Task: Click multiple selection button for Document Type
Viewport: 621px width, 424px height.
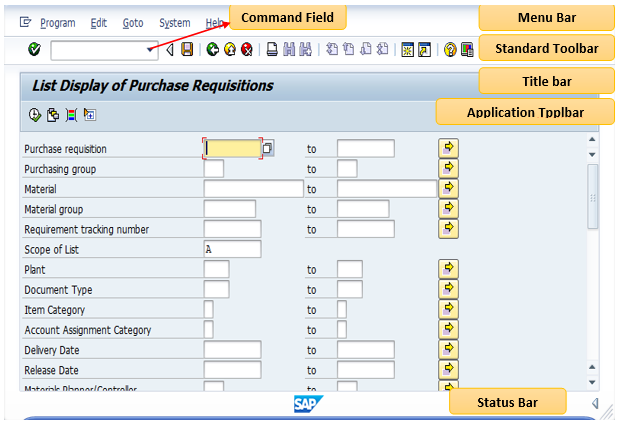Action: [448, 289]
